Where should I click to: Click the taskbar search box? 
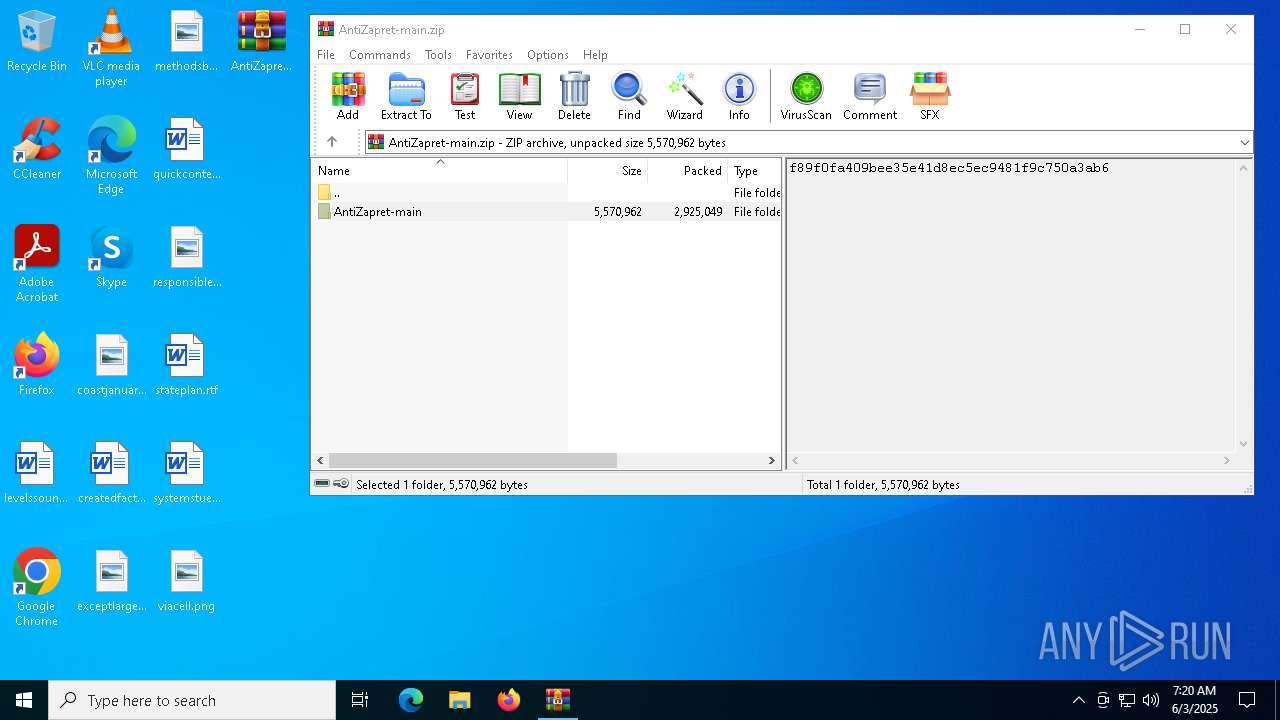pyautogui.click(x=192, y=700)
